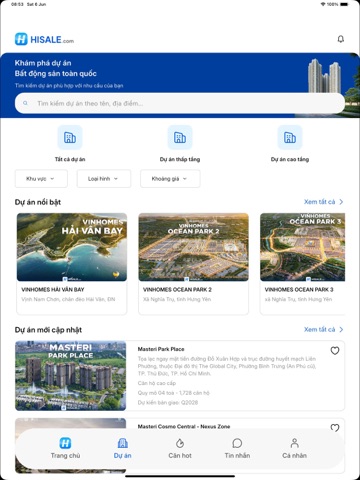Open the Căn hot tab
Viewport: 360px width, 480px height.
coord(180,448)
